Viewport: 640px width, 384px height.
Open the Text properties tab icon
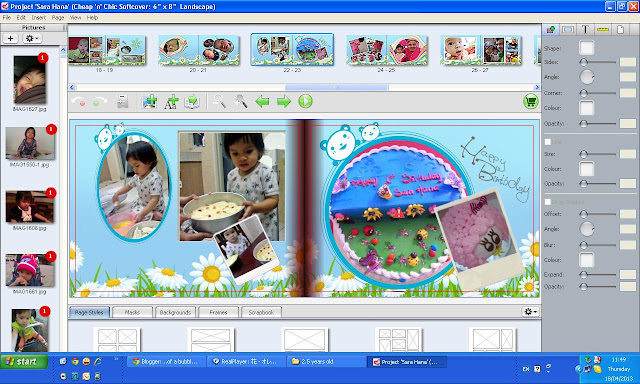585,29
